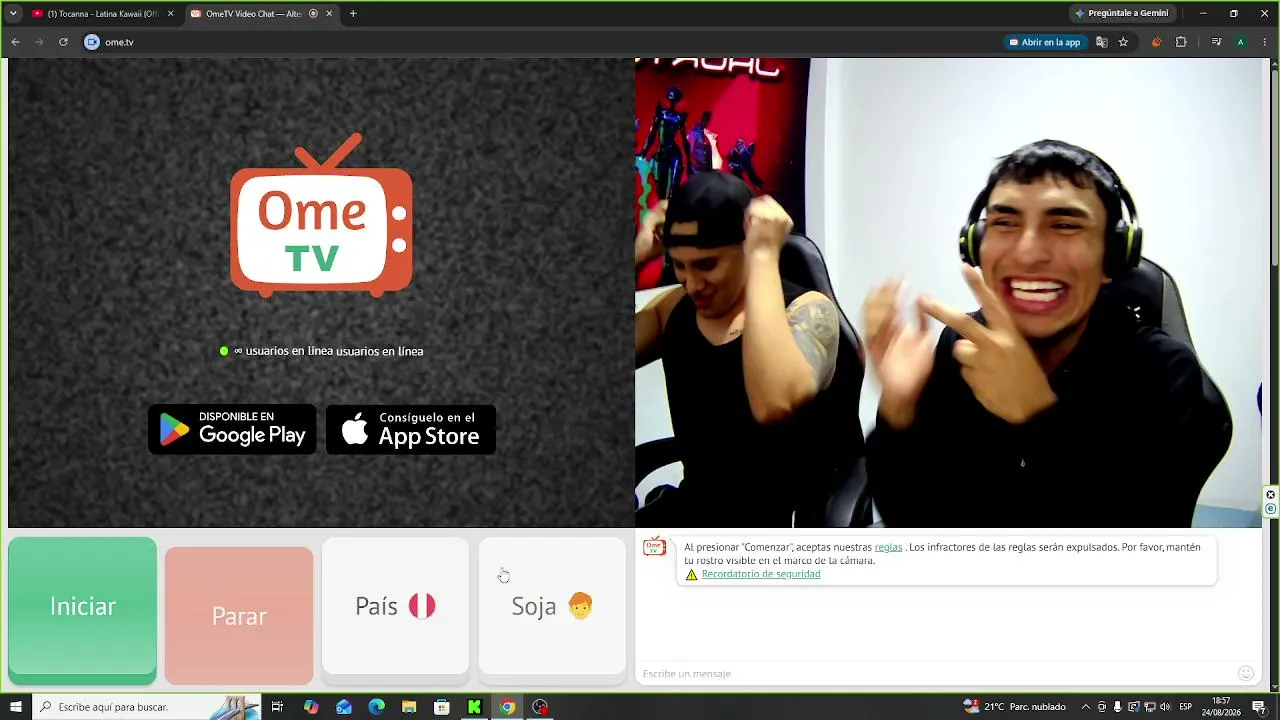The width and height of the screenshot is (1280, 720).
Task: Click 'Abrir en la app' button
Action: 1045,42
